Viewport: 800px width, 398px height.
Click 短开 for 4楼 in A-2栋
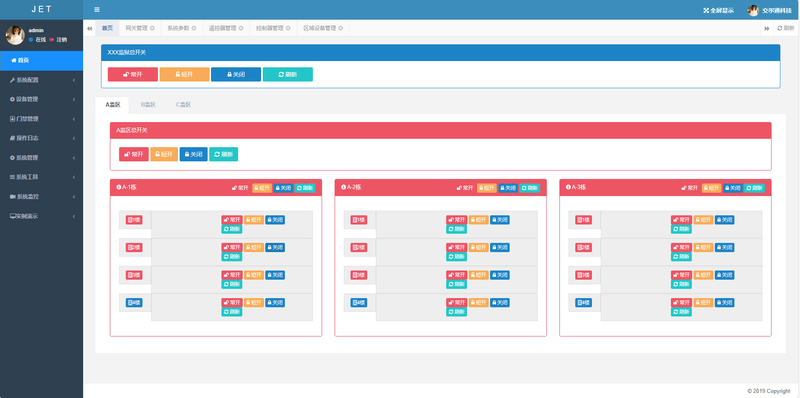(479, 303)
